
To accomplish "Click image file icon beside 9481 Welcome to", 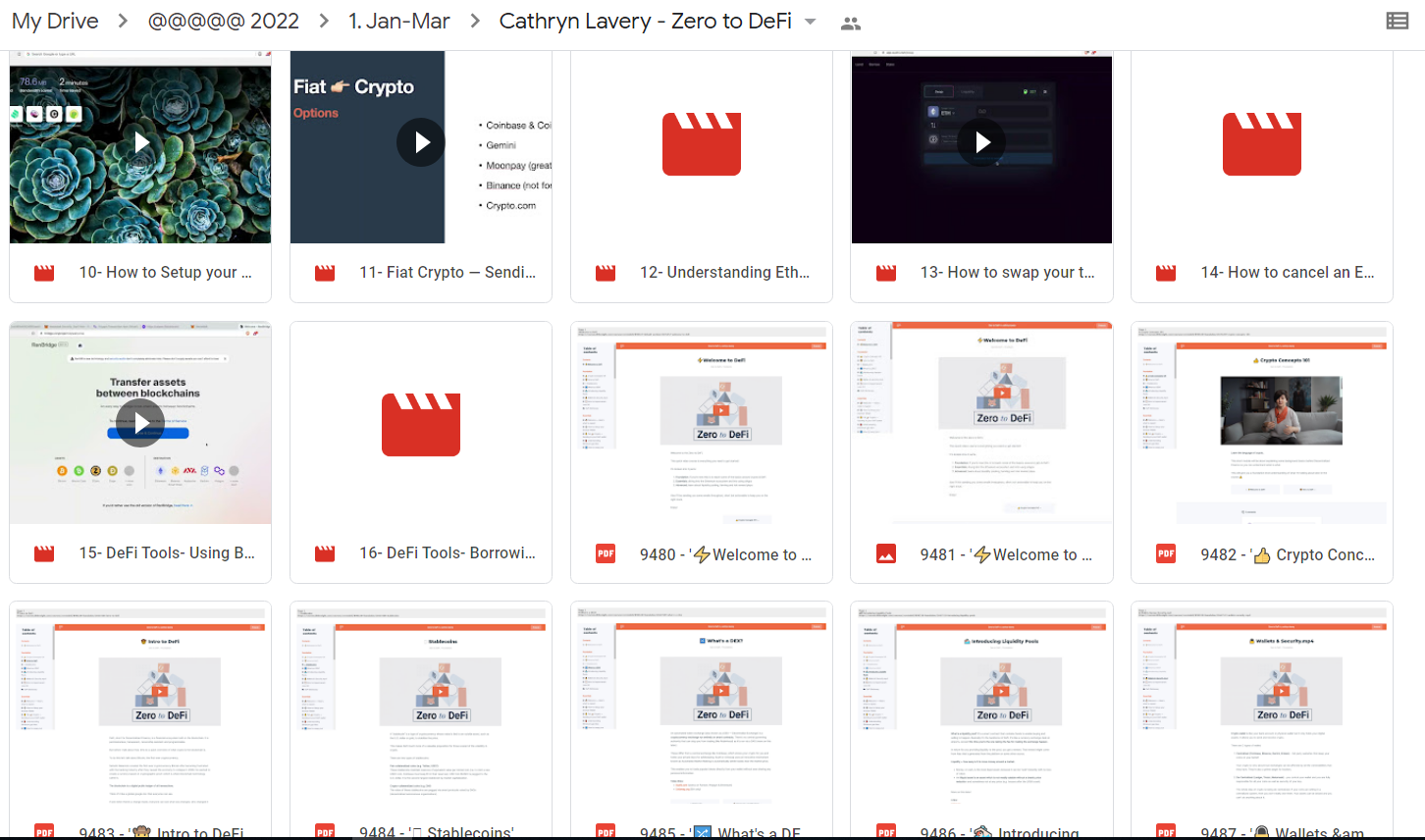I will click(886, 553).
